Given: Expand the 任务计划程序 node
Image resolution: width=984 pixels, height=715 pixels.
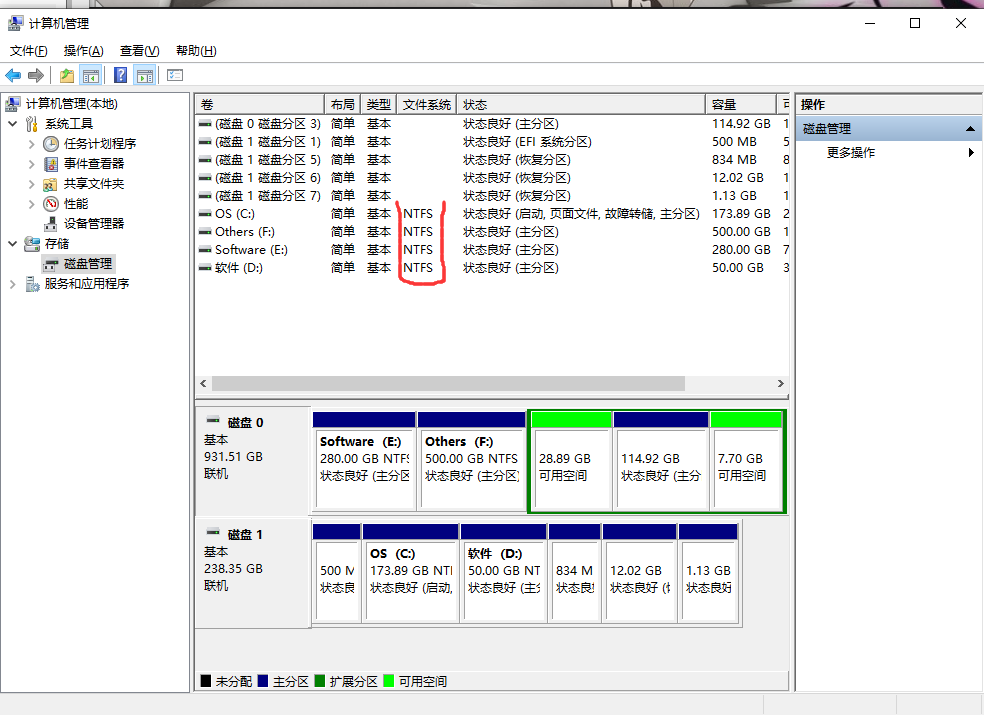Looking at the screenshot, I should [x=31, y=144].
